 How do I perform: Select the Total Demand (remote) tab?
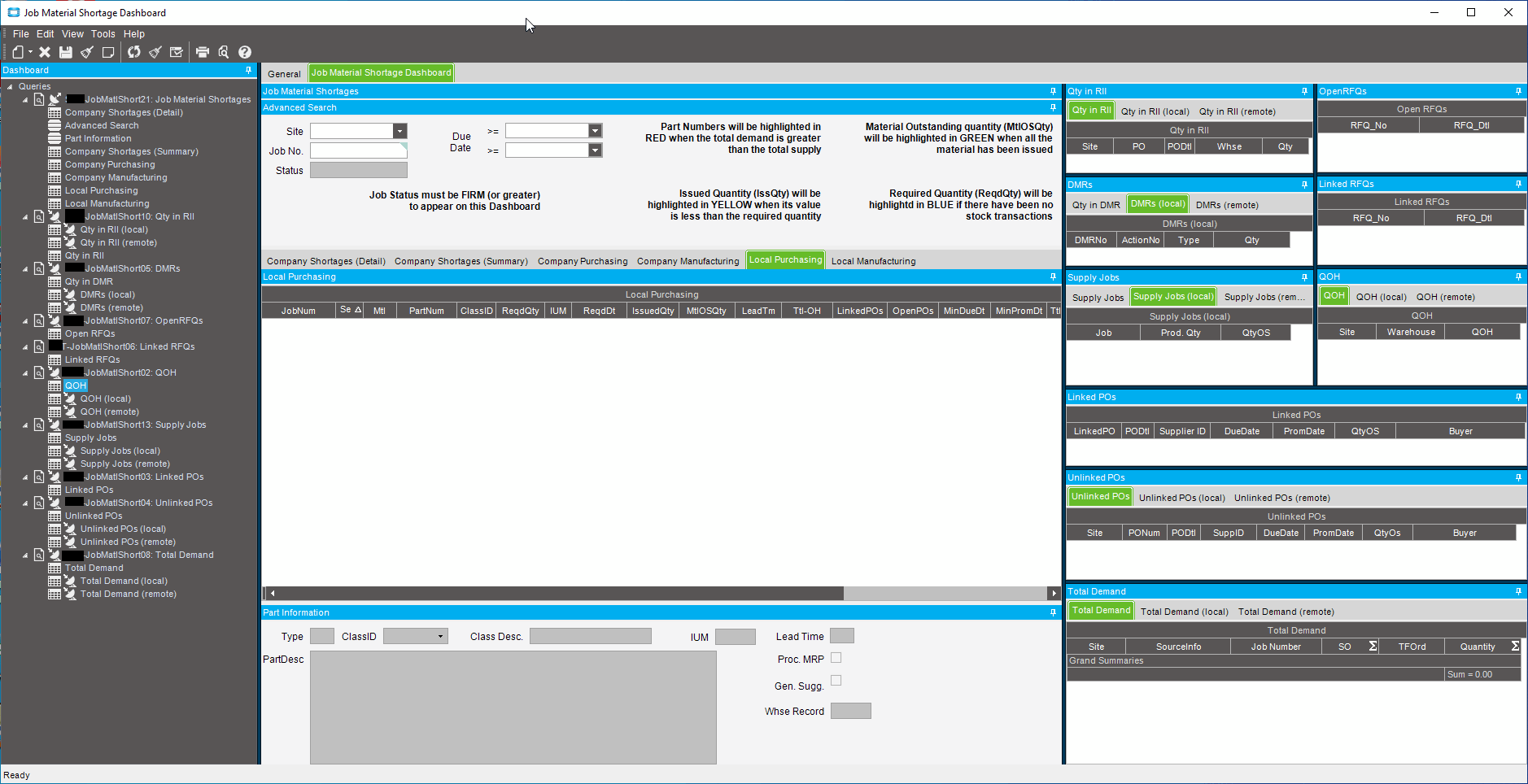tap(1286, 612)
